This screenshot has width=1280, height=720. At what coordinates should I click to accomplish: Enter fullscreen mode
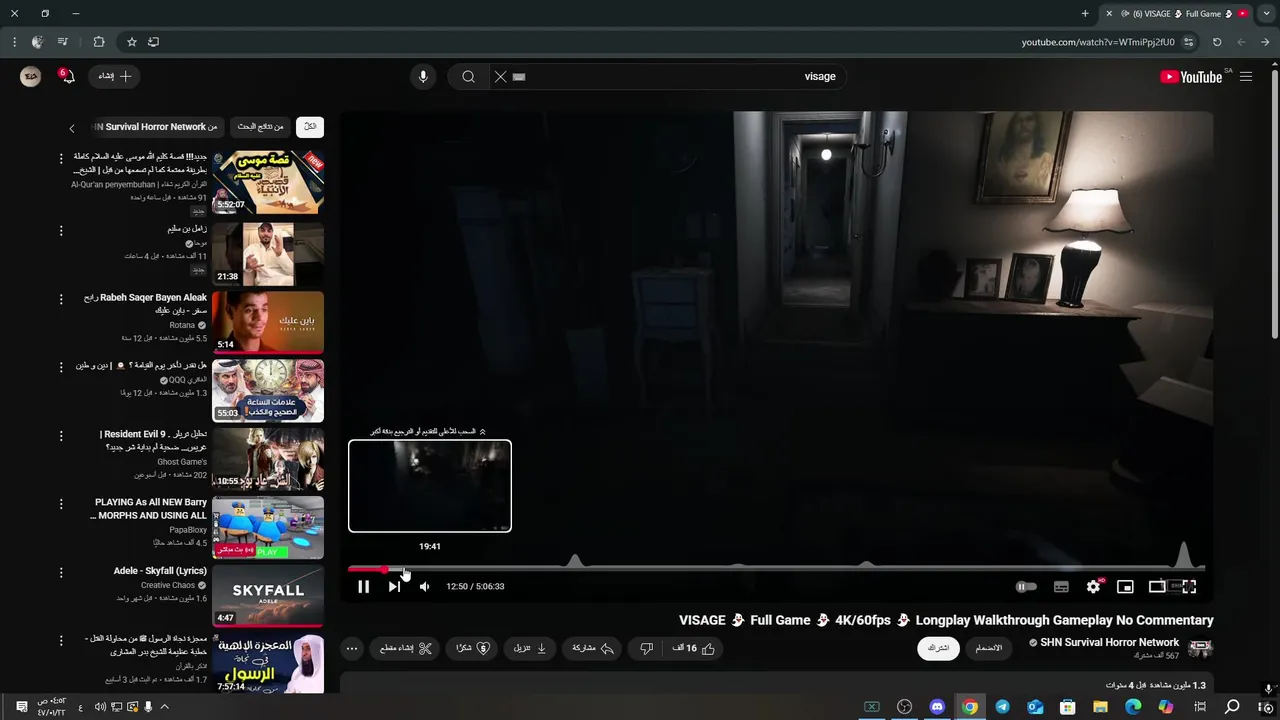pyautogui.click(x=1189, y=587)
